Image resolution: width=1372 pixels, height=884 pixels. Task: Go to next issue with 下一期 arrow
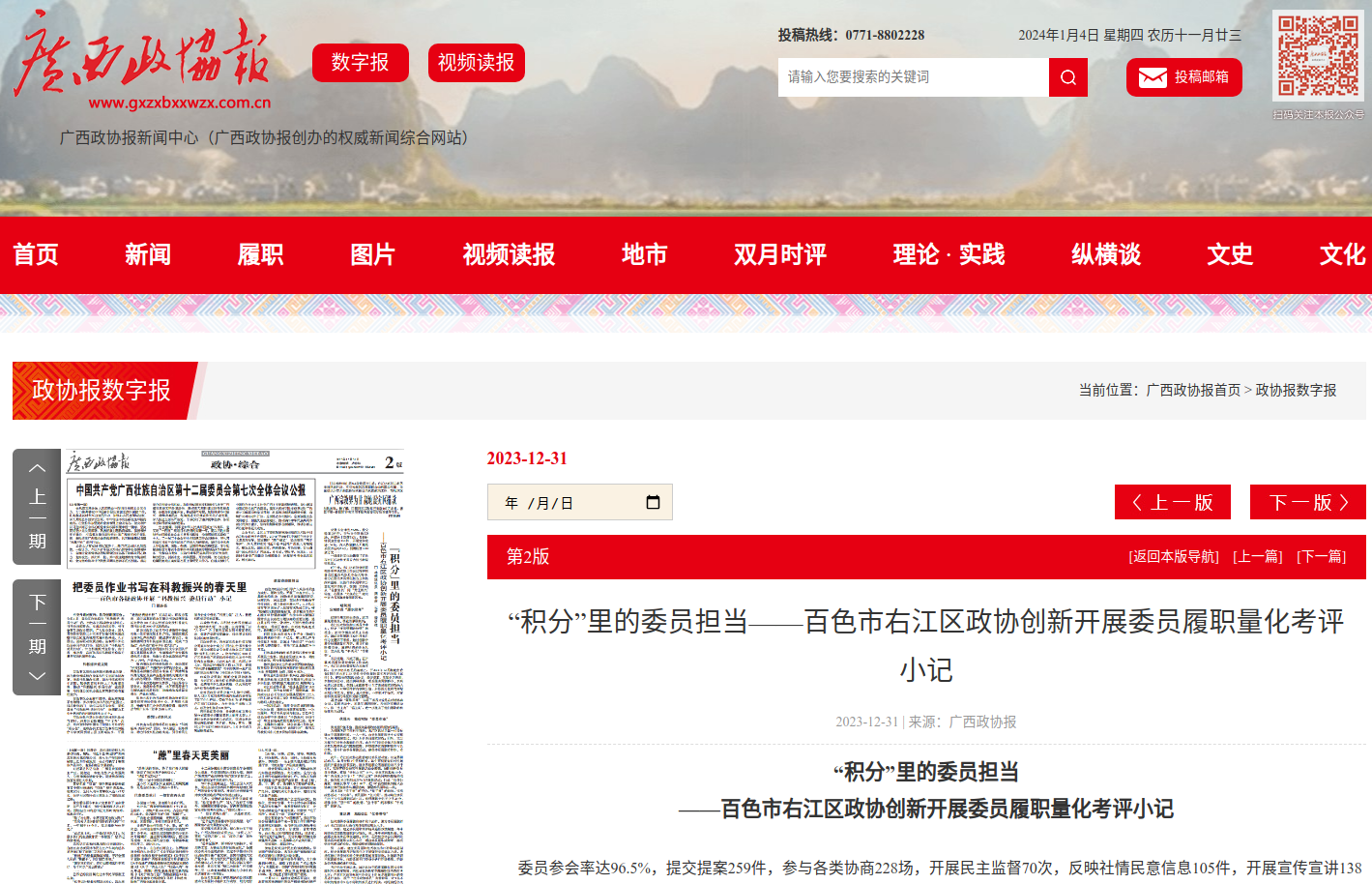(37, 636)
